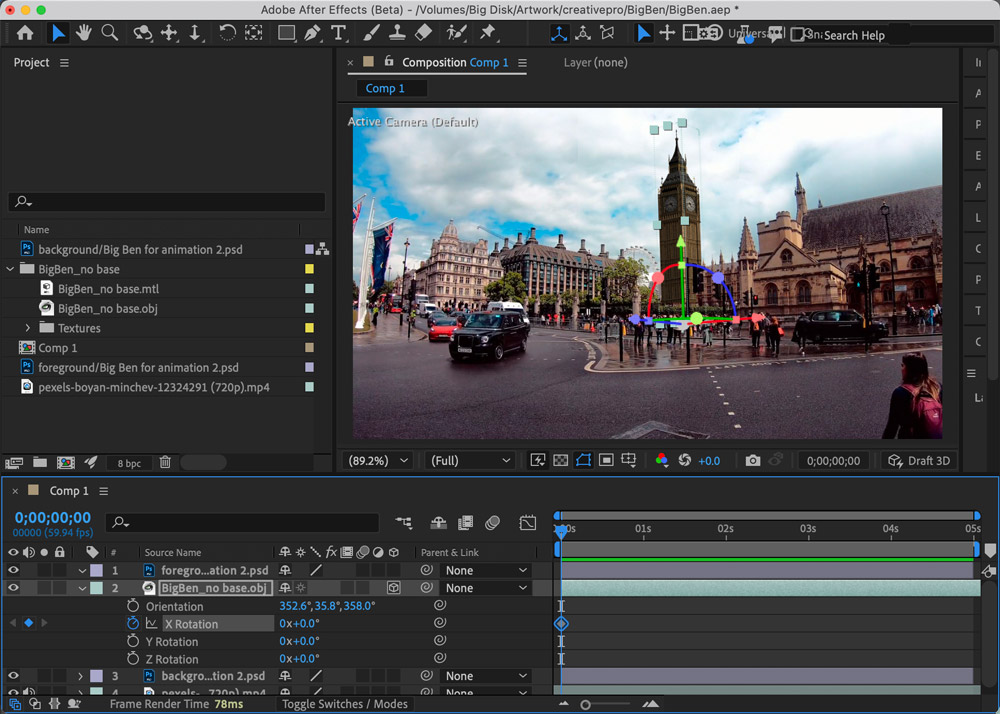Select the Pen tool
Viewport: 1000px width, 714px height.
(x=313, y=33)
